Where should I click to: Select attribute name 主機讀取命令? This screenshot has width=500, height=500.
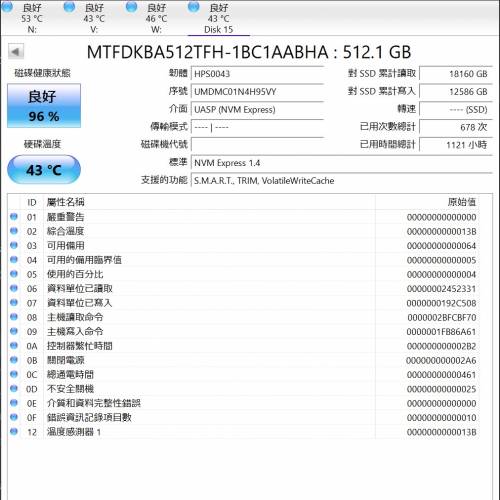(75, 317)
